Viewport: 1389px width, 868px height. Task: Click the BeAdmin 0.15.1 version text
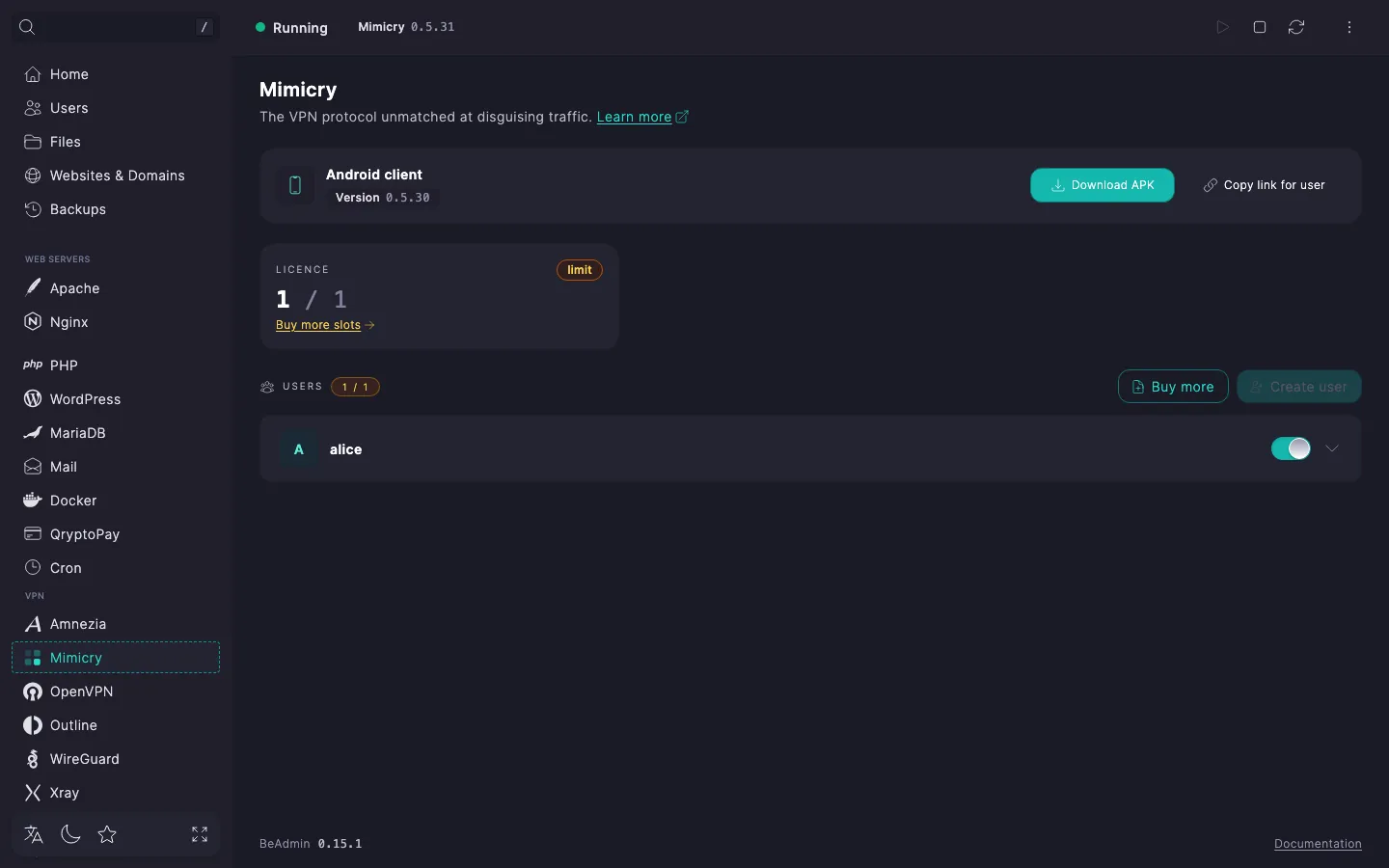pyautogui.click(x=311, y=844)
